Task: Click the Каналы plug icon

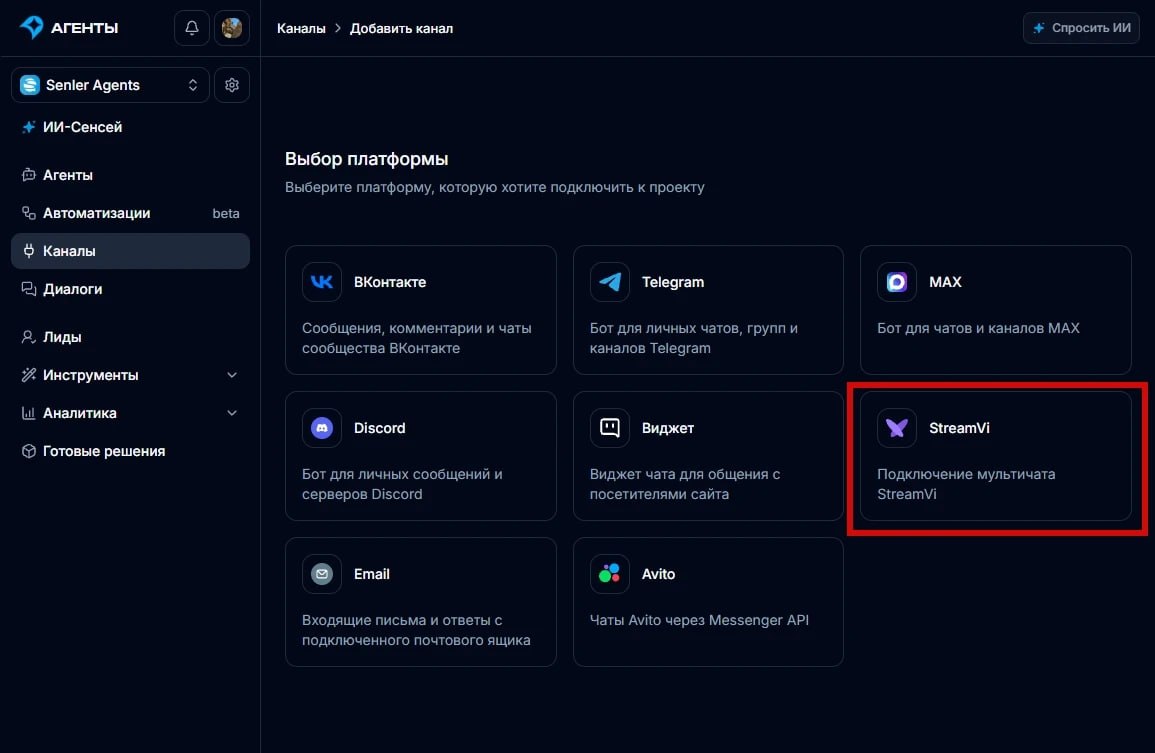Action: pos(29,251)
